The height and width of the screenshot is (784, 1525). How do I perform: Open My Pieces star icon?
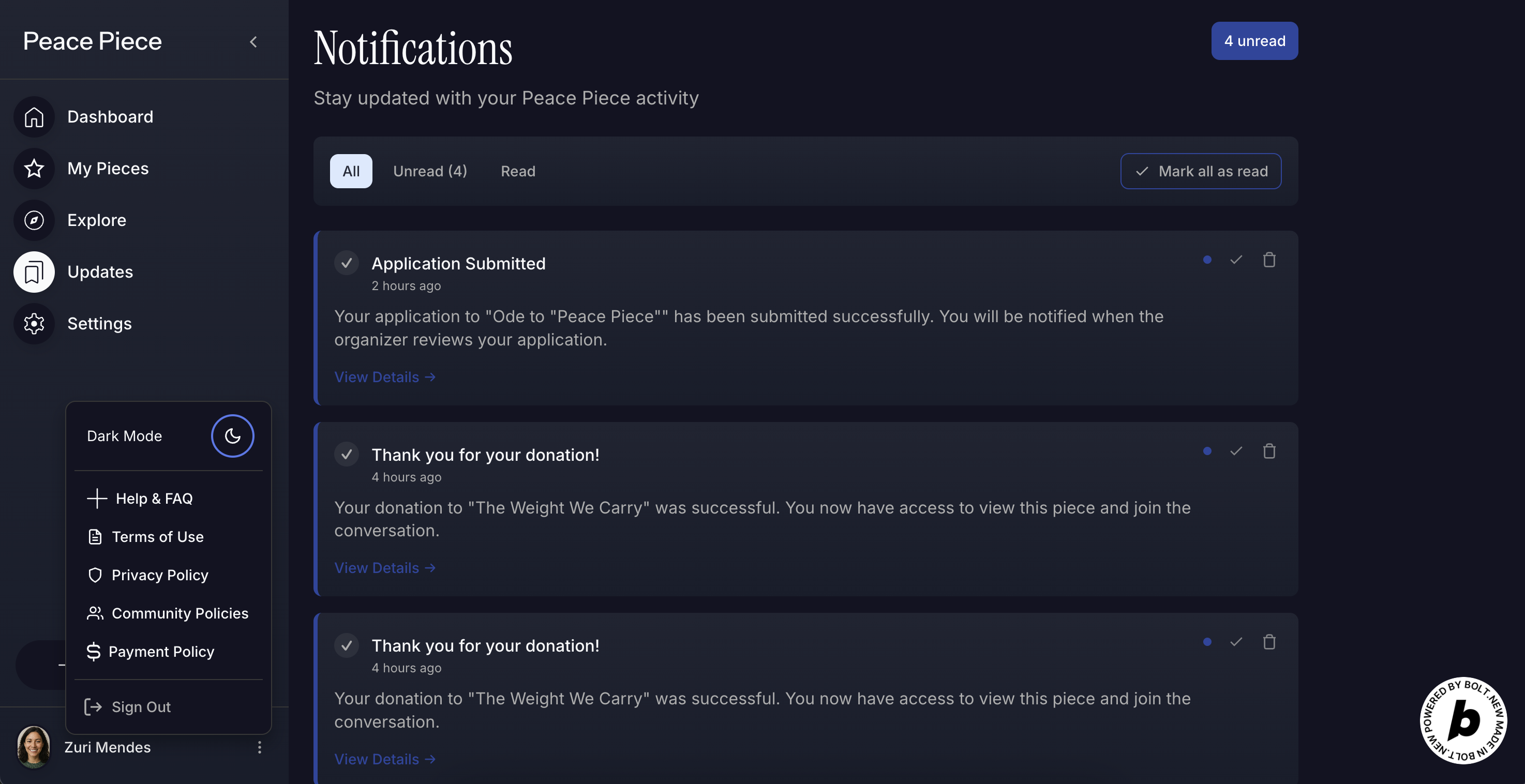click(x=34, y=169)
